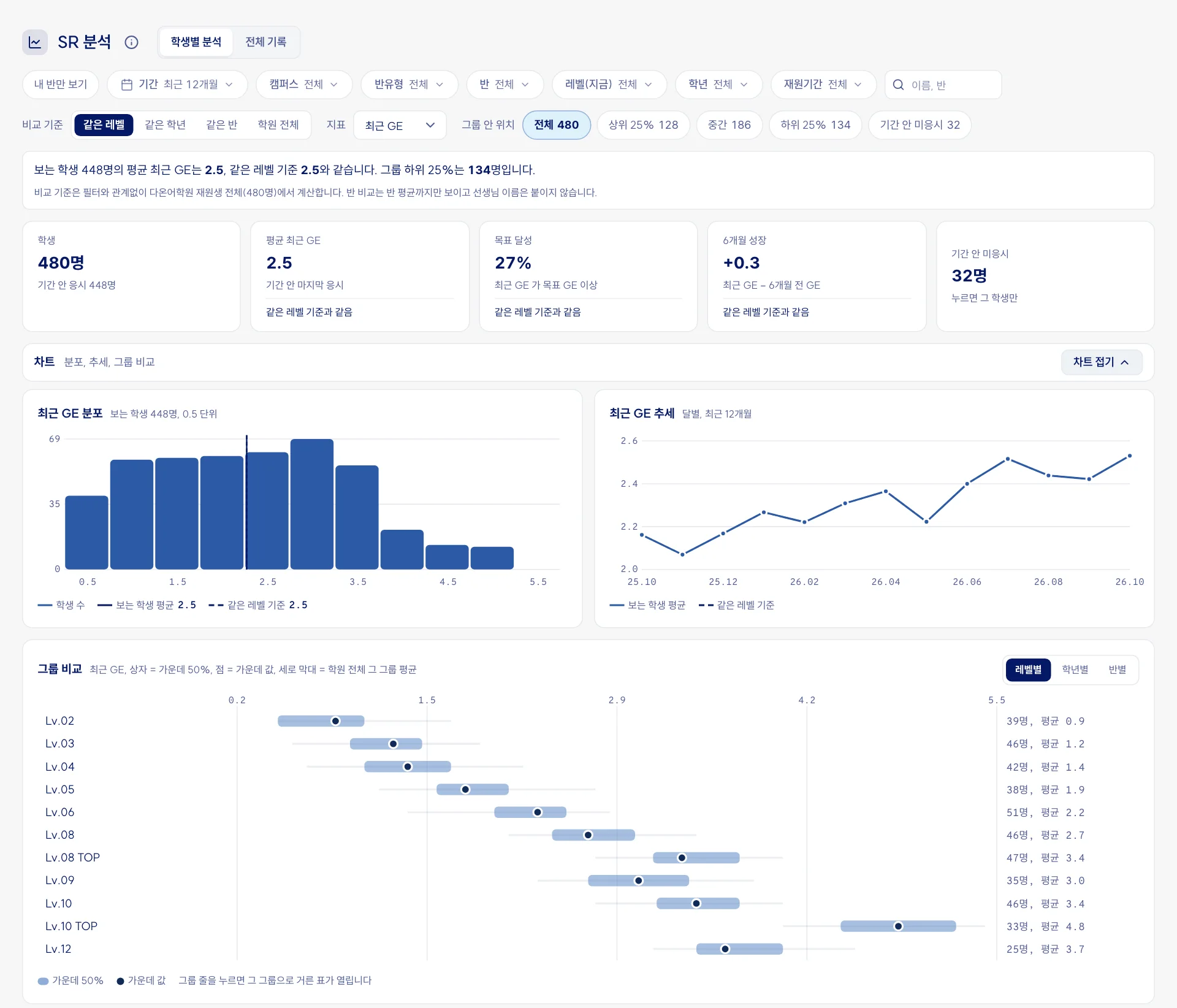Click the search magnifier icon
This screenshot has height=1008, width=1177.
(x=898, y=85)
